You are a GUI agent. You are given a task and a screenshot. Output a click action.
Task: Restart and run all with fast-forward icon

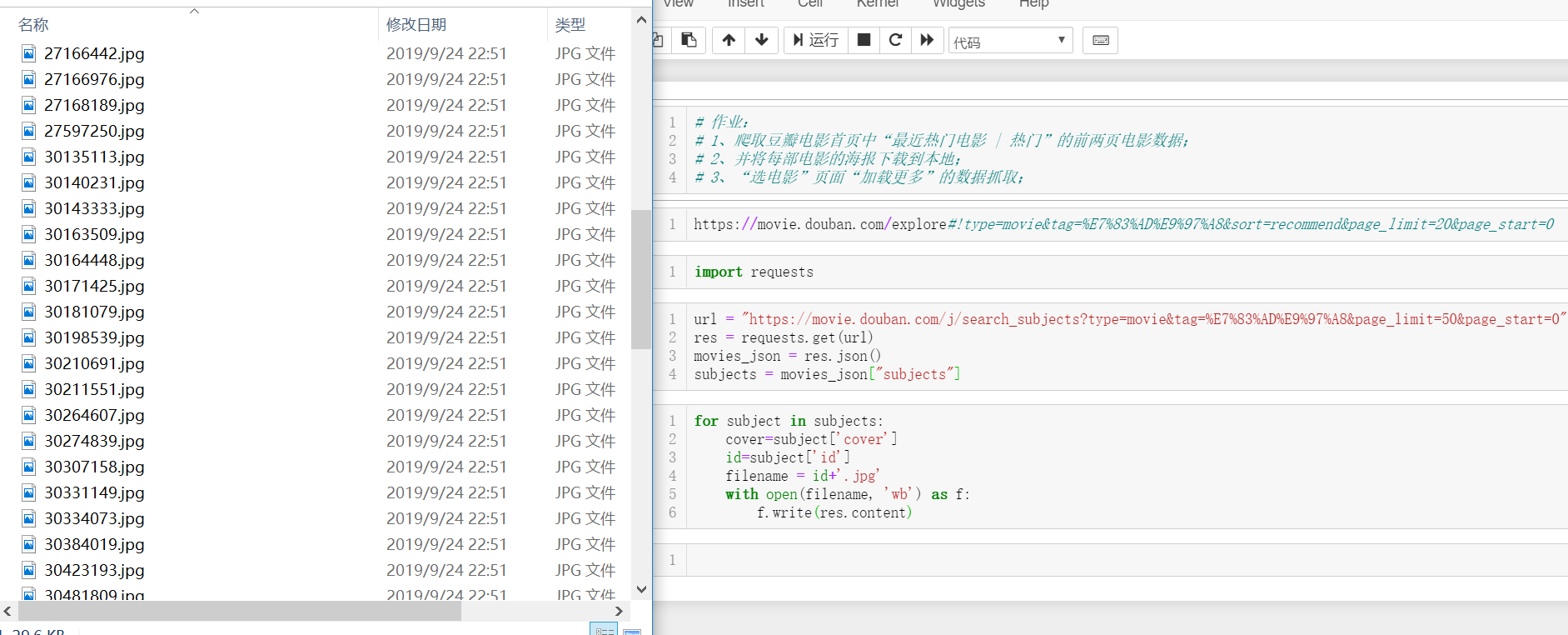[x=927, y=40]
